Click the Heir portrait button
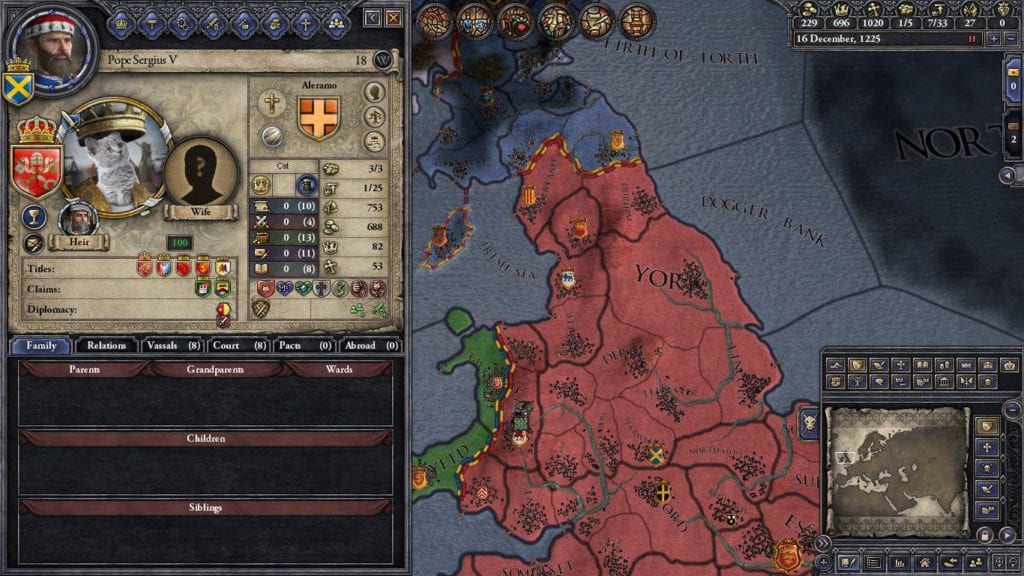Viewport: 1024px width, 576px height. [x=78, y=227]
